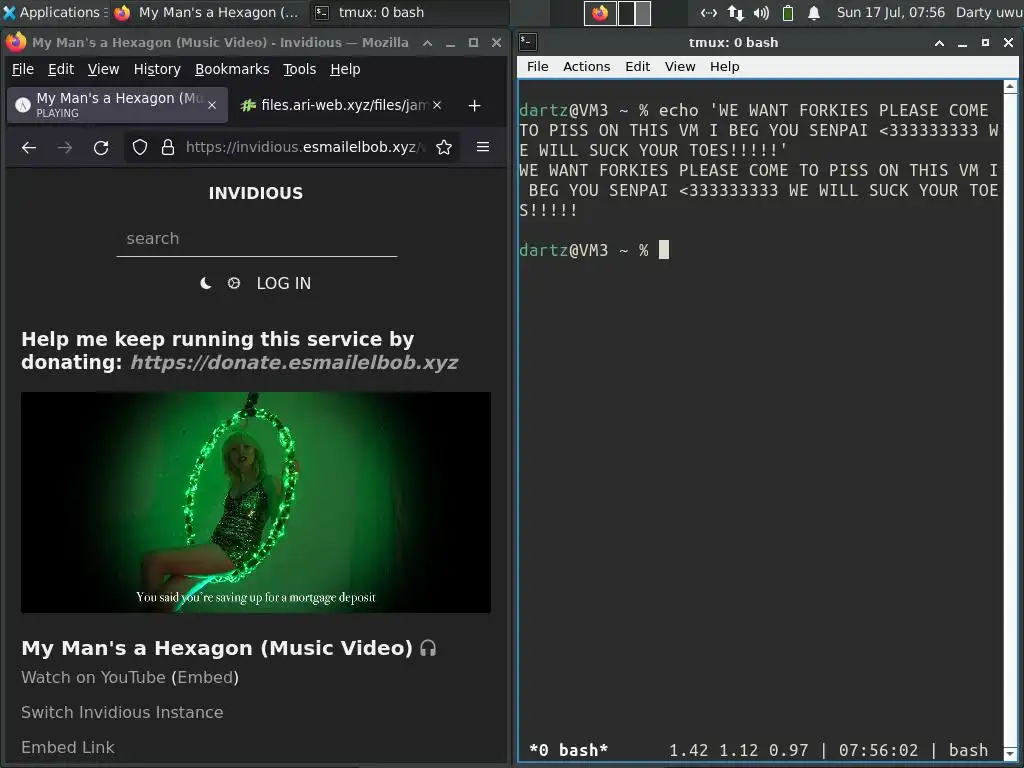Viewport: 1024px width, 768px height.
Task: Open Invidious preferences gear icon
Action: pos(234,283)
